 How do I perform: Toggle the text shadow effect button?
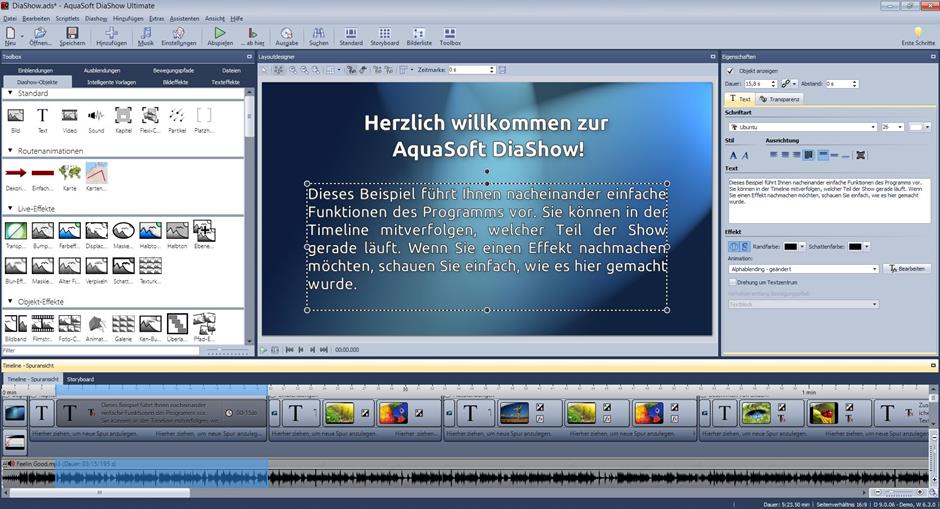pos(745,246)
